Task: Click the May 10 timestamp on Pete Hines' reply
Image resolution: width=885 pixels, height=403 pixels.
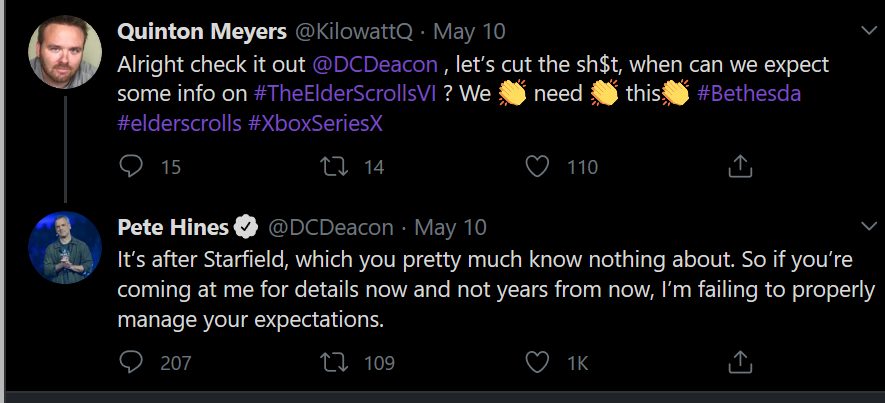Action: [450, 228]
